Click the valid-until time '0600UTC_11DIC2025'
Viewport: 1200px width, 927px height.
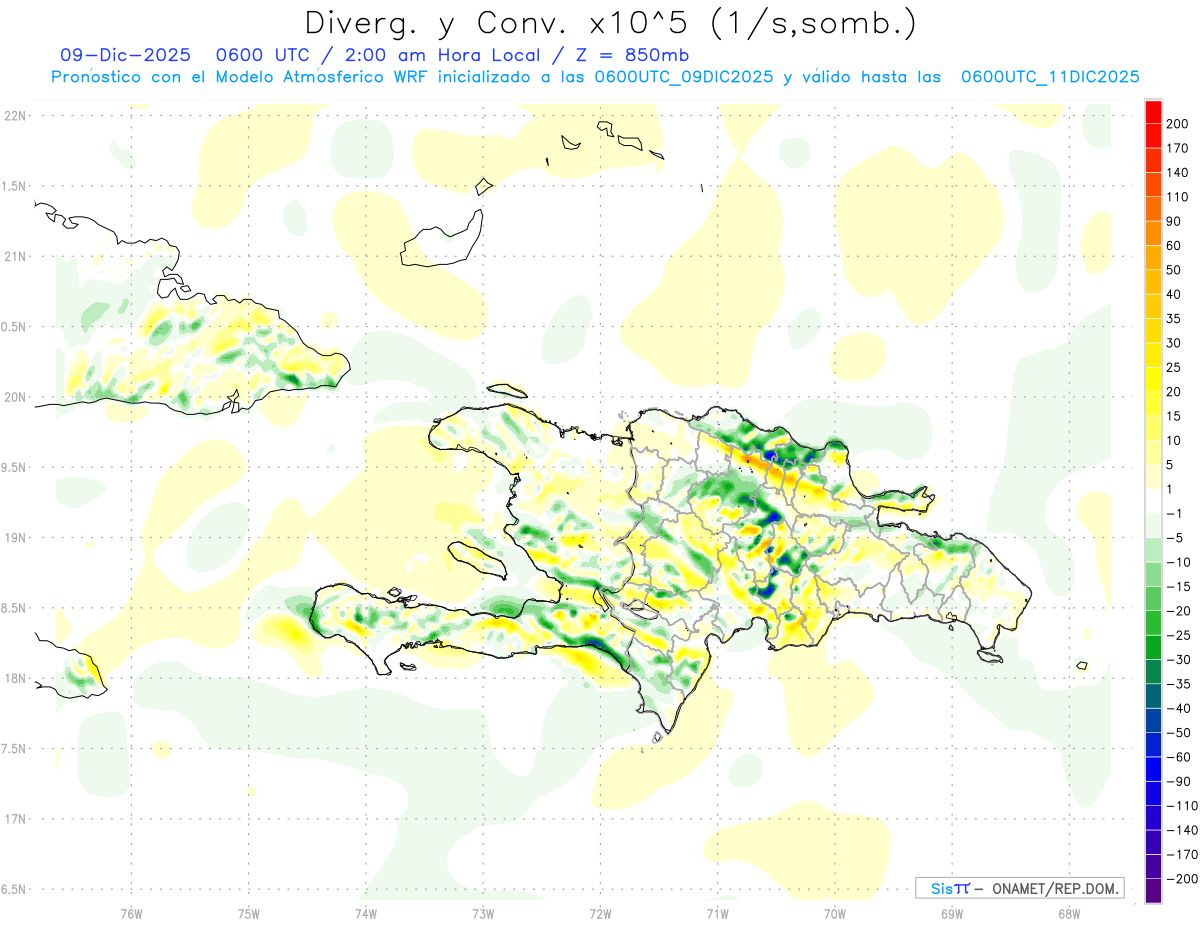point(1050,77)
